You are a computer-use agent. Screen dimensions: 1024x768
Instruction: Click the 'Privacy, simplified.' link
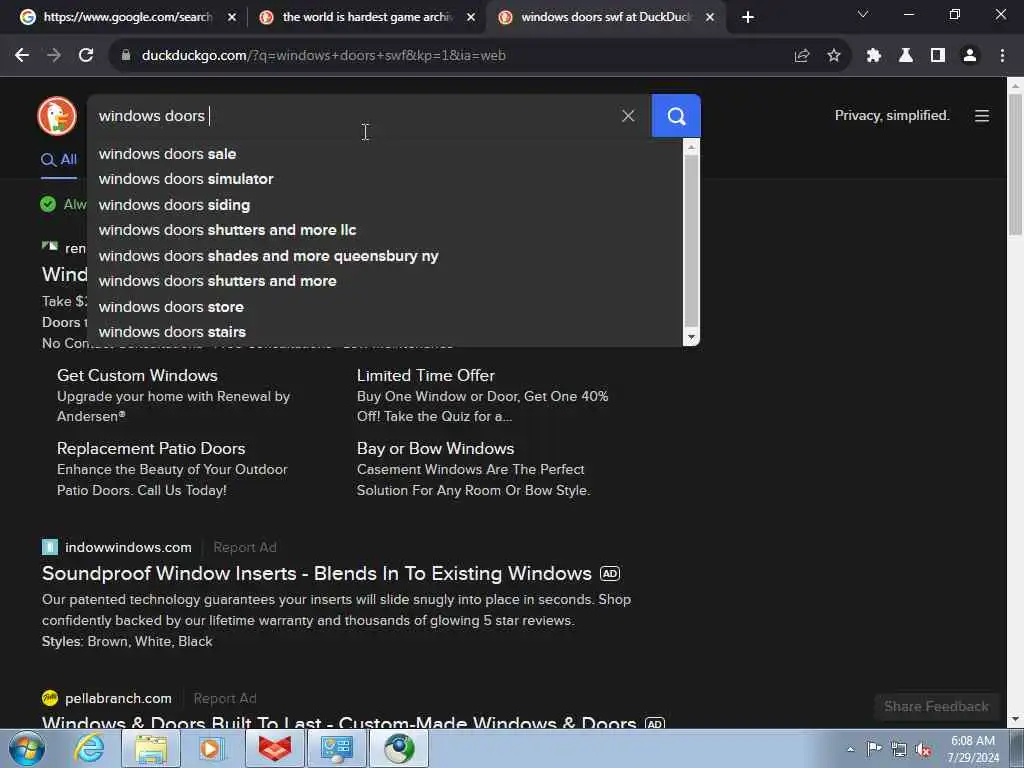coord(892,116)
